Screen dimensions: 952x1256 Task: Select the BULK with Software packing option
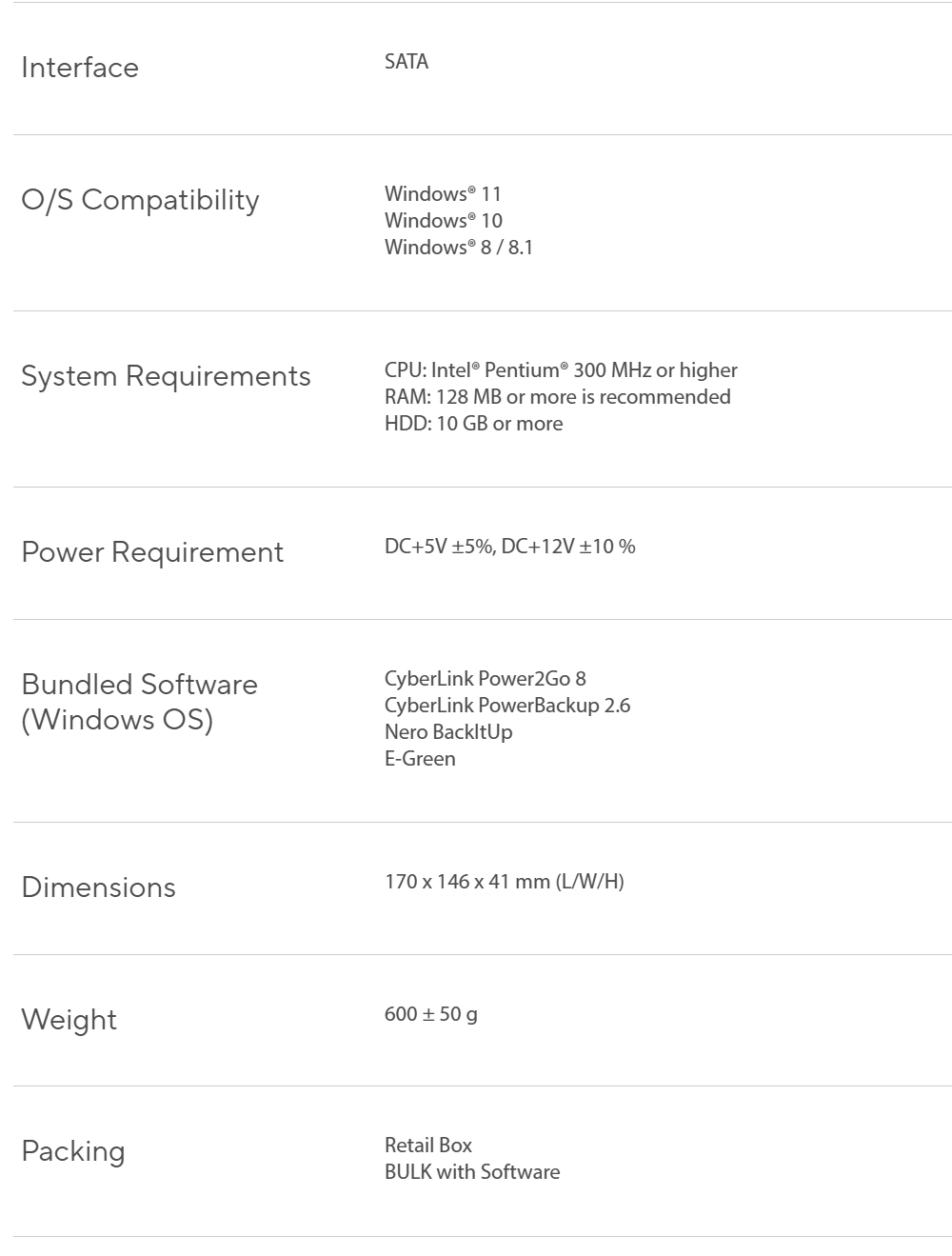tap(472, 1171)
